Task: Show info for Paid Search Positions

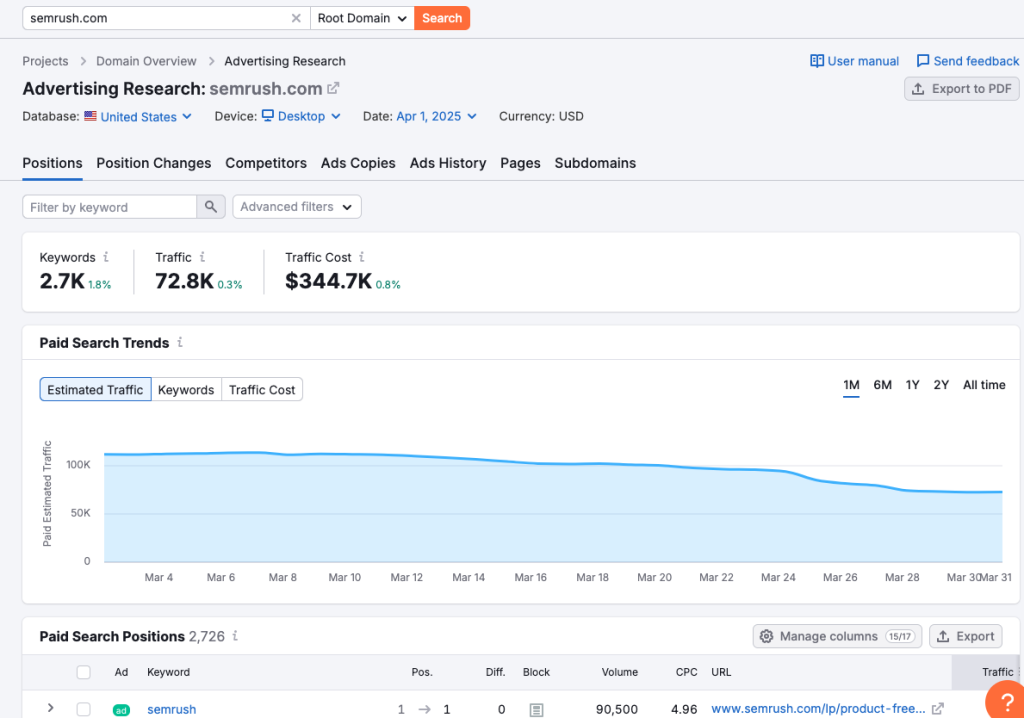Action: pos(235,636)
